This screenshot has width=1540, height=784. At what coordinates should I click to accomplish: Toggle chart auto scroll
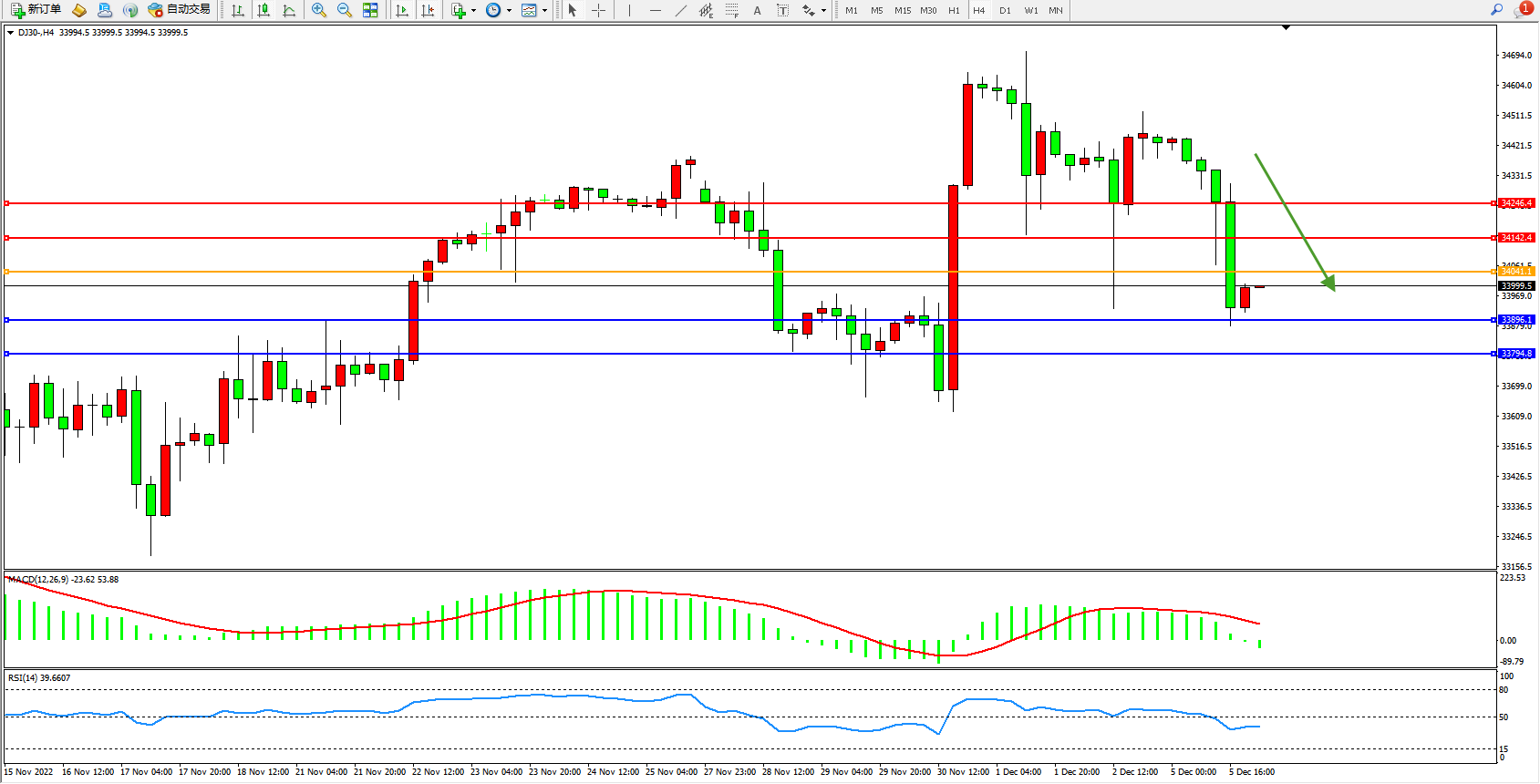click(x=402, y=10)
